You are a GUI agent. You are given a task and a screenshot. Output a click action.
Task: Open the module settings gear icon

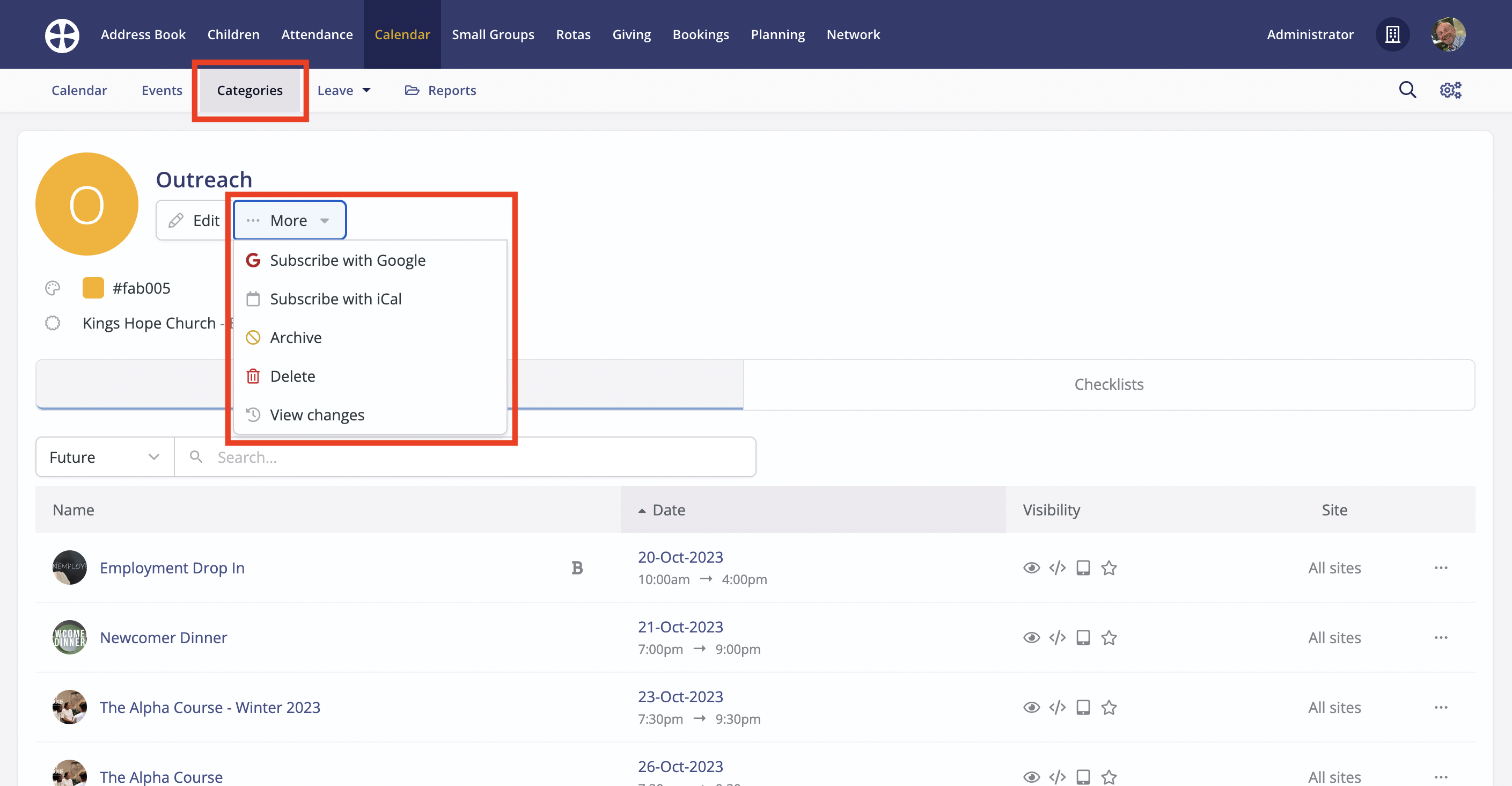[x=1450, y=89]
